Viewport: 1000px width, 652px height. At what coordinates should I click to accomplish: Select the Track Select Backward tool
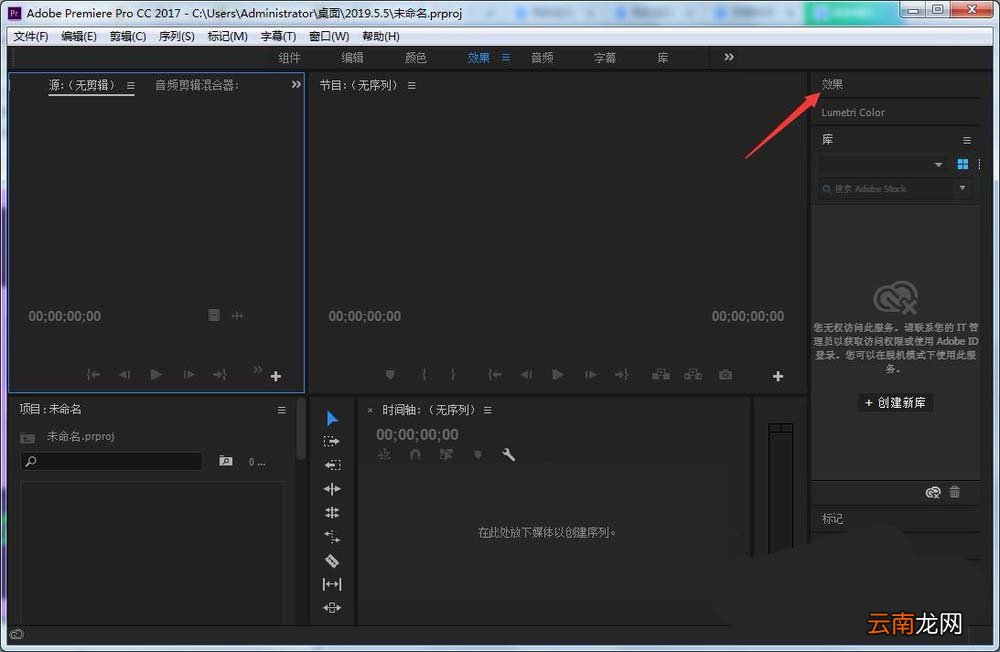point(332,465)
